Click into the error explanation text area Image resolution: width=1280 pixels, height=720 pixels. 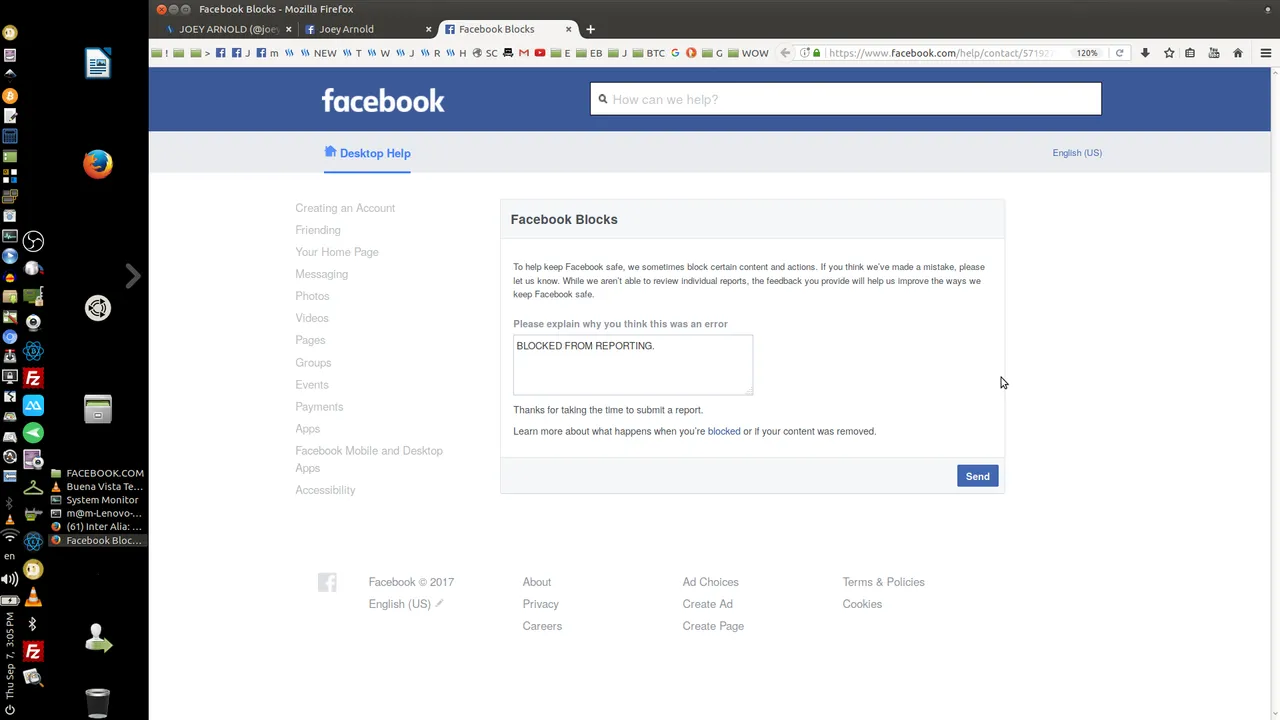[633, 365]
